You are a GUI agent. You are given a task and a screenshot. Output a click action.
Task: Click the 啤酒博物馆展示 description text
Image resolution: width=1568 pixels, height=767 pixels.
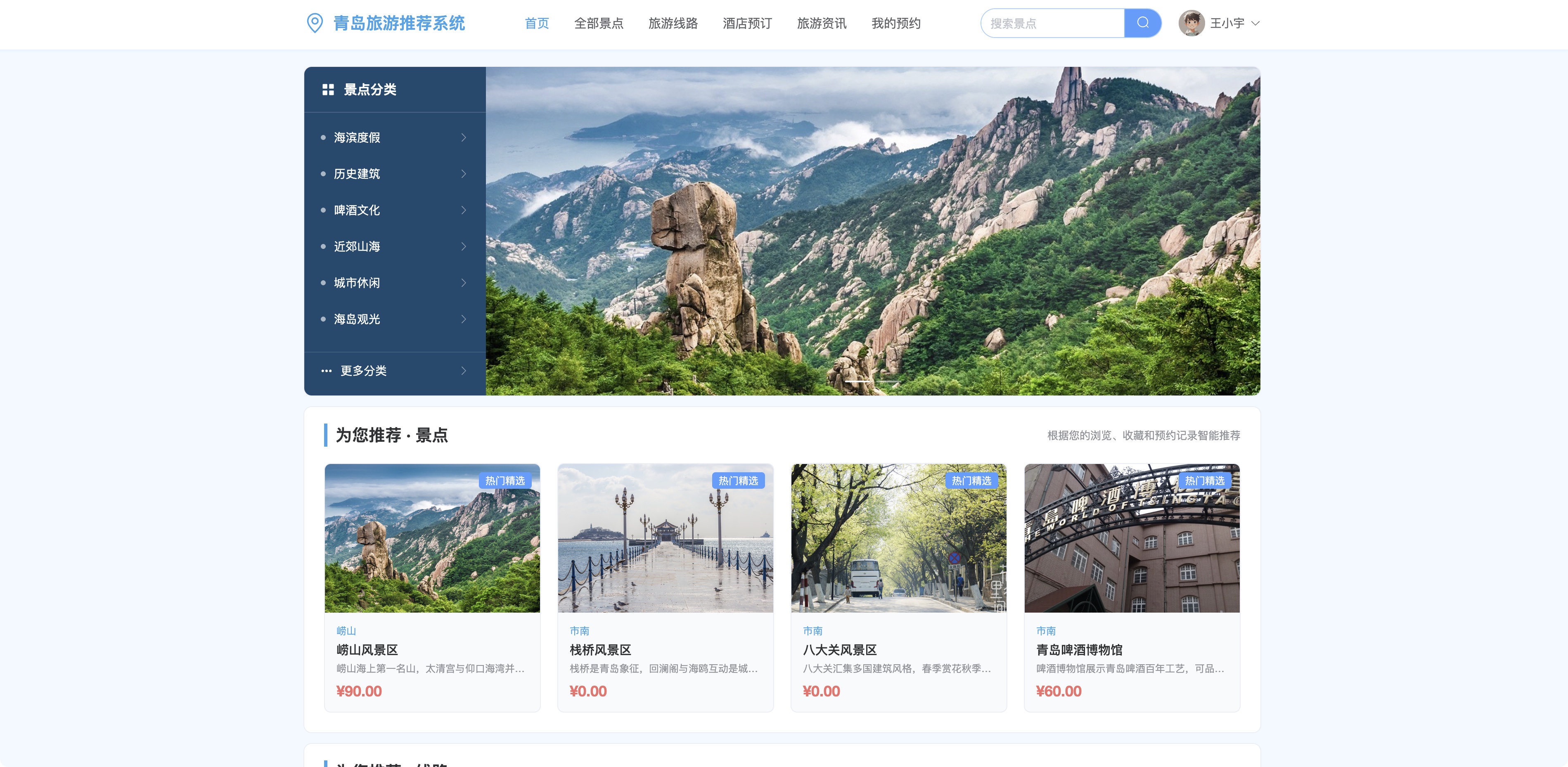click(x=1130, y=669)
